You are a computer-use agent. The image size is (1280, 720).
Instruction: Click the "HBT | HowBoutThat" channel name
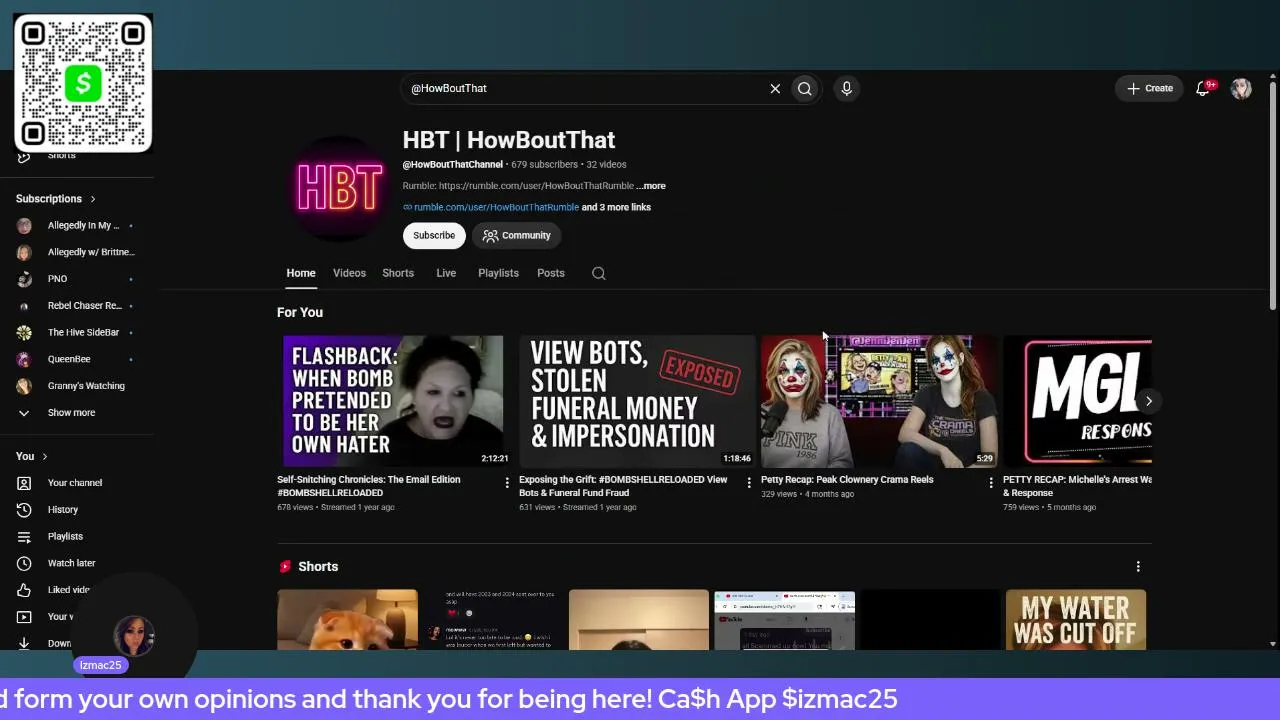point(509,140)
